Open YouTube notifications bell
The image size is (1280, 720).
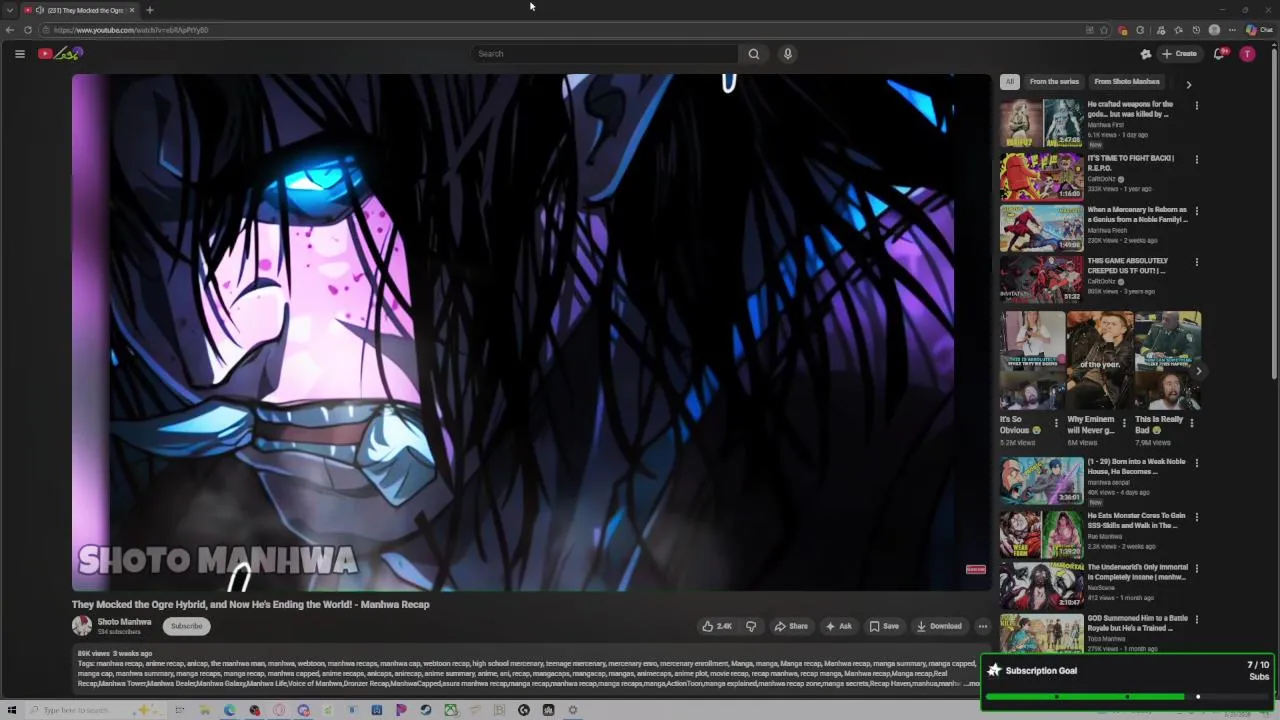click(1219, 54)
